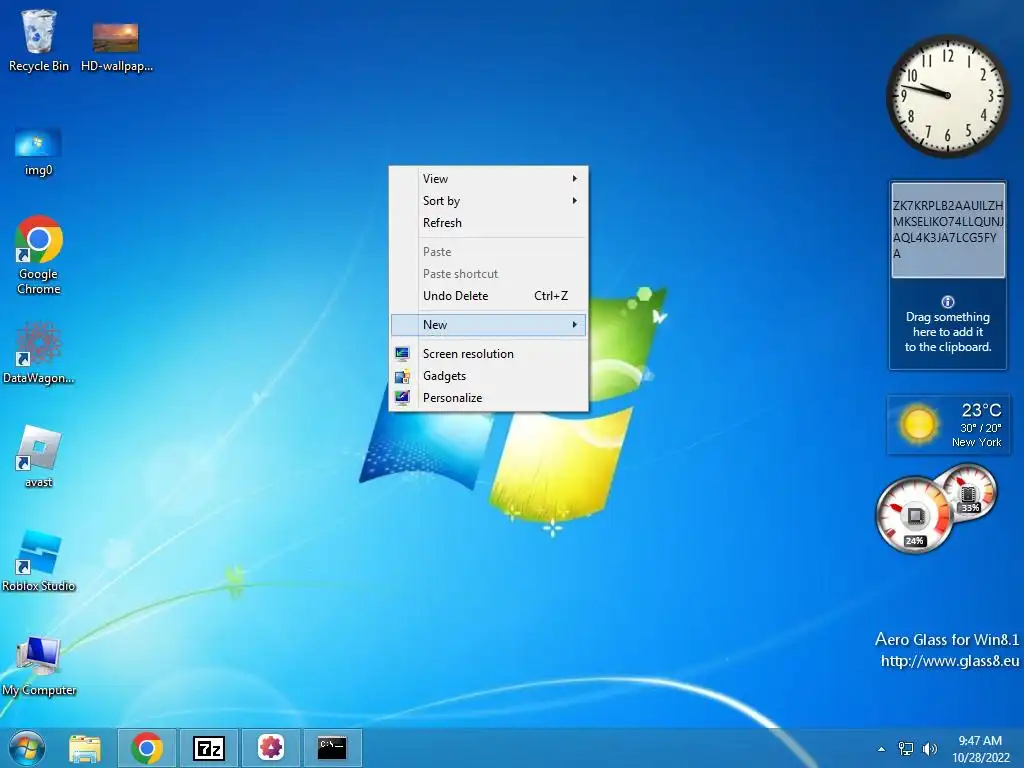The image size is (1024, 768).
Task: Choose Personalize from context menu
Action: (x=488, y=398)
